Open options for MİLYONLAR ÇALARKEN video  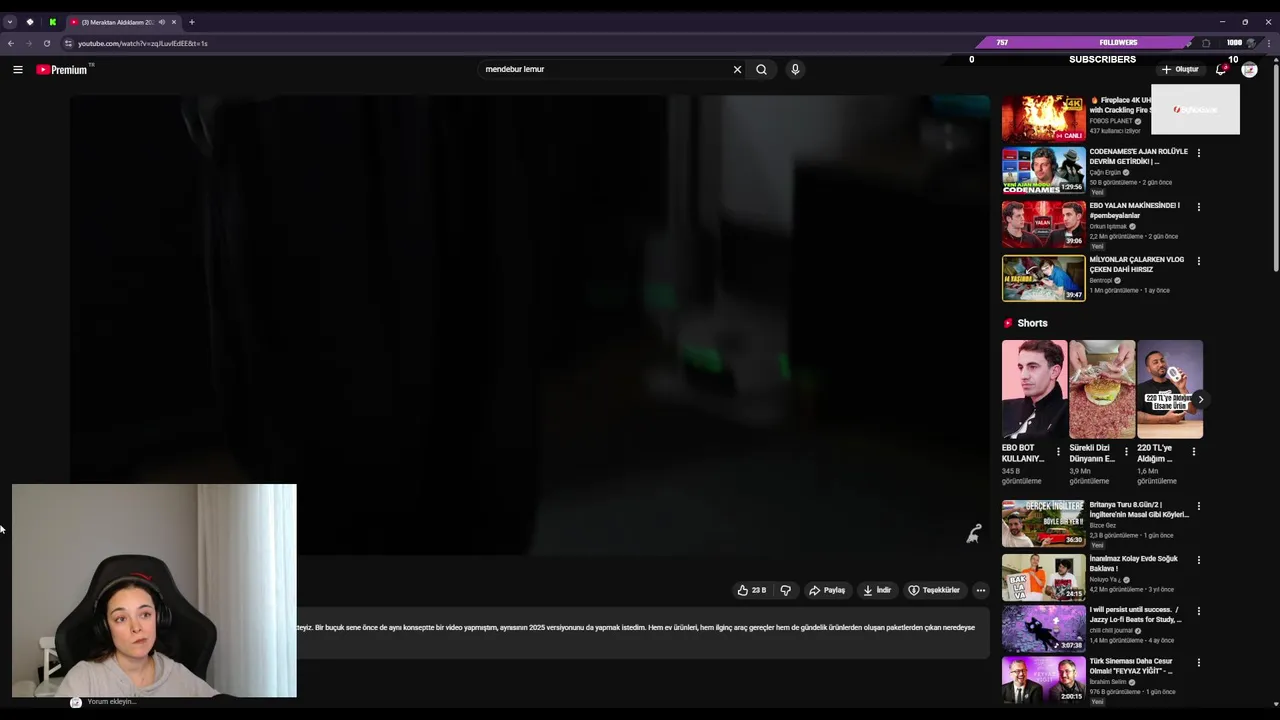tap(1198, 261)
